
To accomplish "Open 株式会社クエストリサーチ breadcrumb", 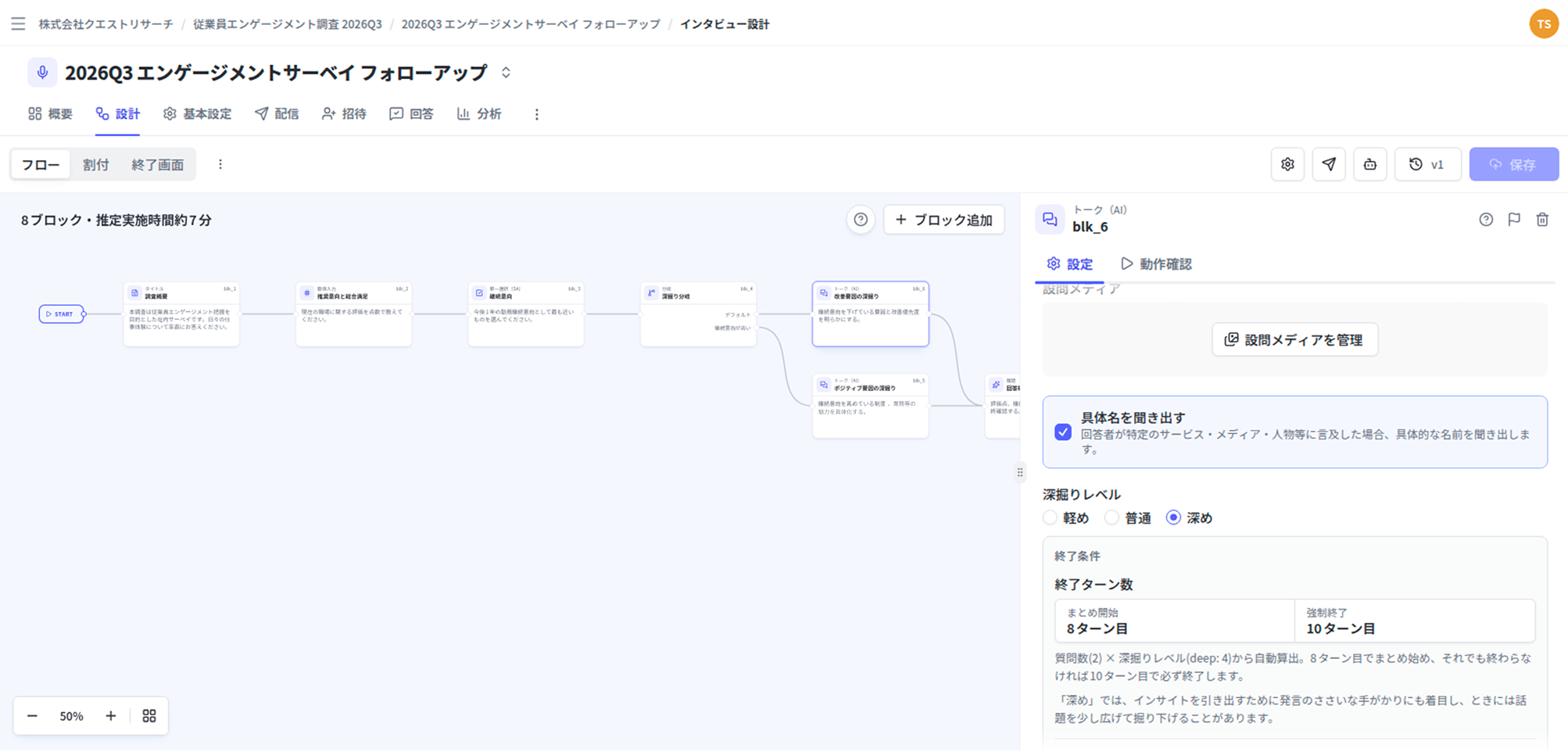I will [x=106, y=24].
